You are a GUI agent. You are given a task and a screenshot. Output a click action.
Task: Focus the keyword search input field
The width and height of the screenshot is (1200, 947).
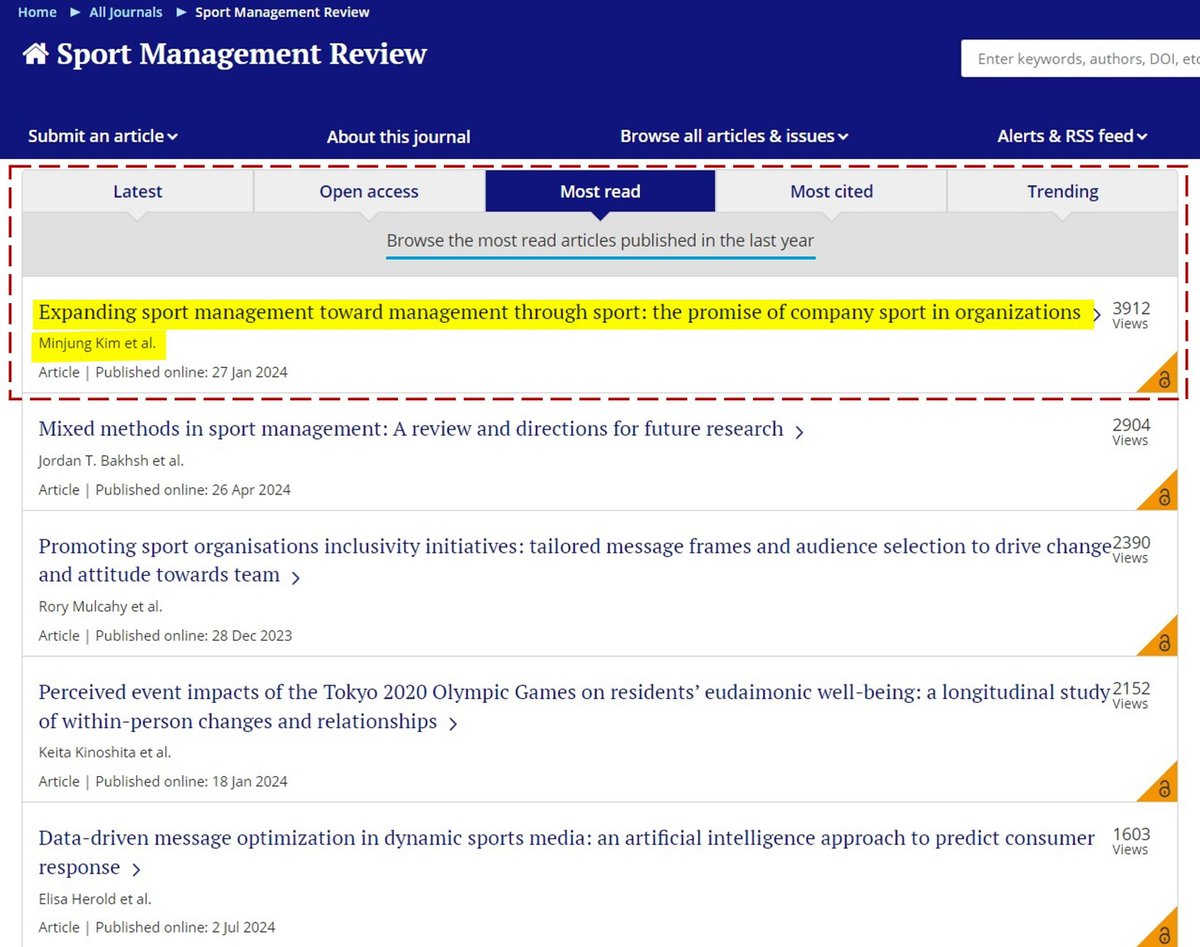click(1081, 59)
